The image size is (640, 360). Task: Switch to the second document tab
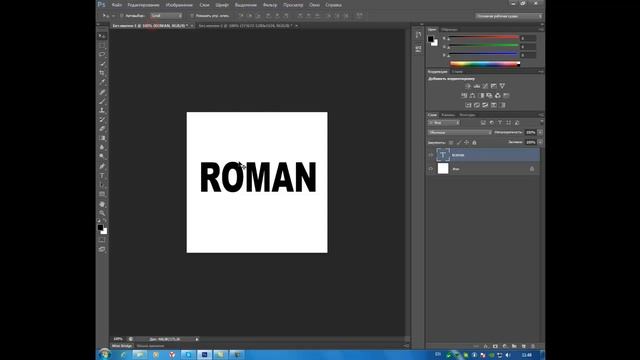pyautogui.click(x=245, y=26)
